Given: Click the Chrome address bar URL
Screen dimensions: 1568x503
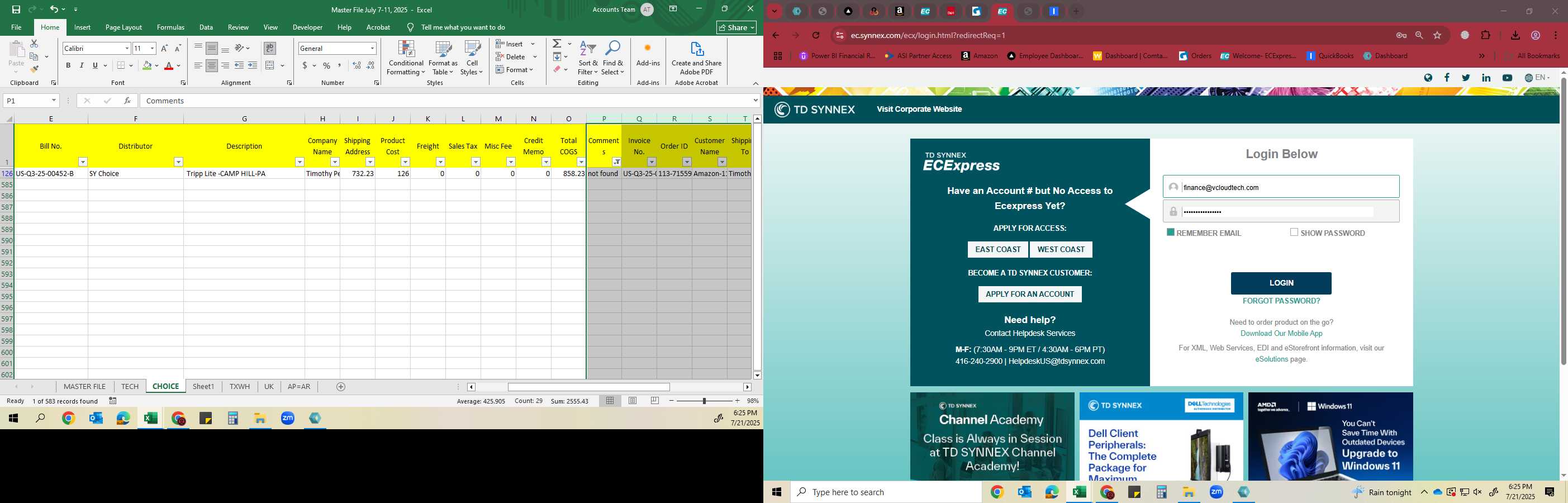Looking at the screenshot, I should point(928,35).
